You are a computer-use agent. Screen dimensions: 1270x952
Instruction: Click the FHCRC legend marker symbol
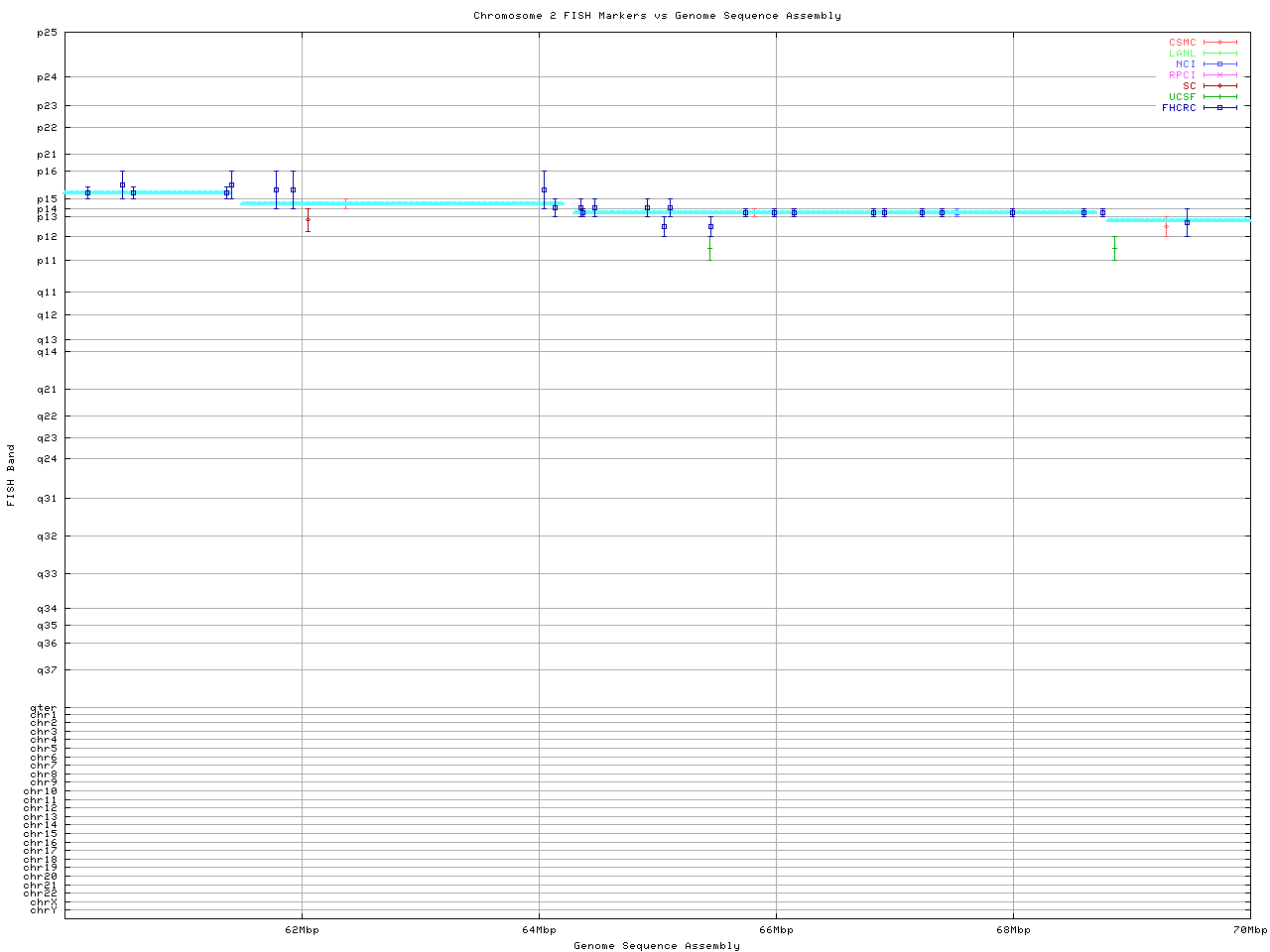point(1219,107)
